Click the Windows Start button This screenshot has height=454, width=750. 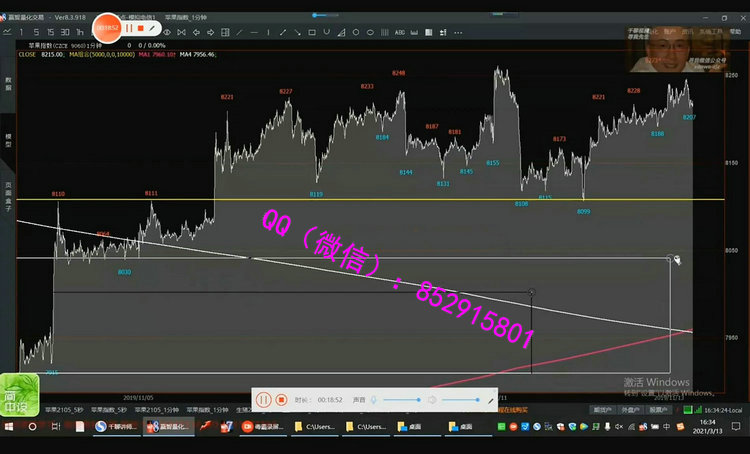(10, 426)
